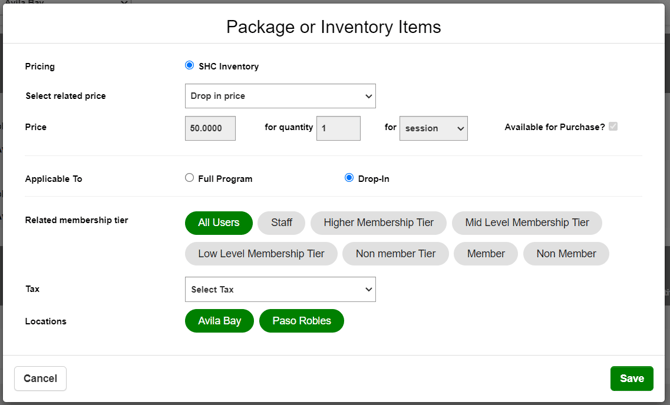Select the Drop-In radio option
Screen dimensions: 670x405
[349, 178]
